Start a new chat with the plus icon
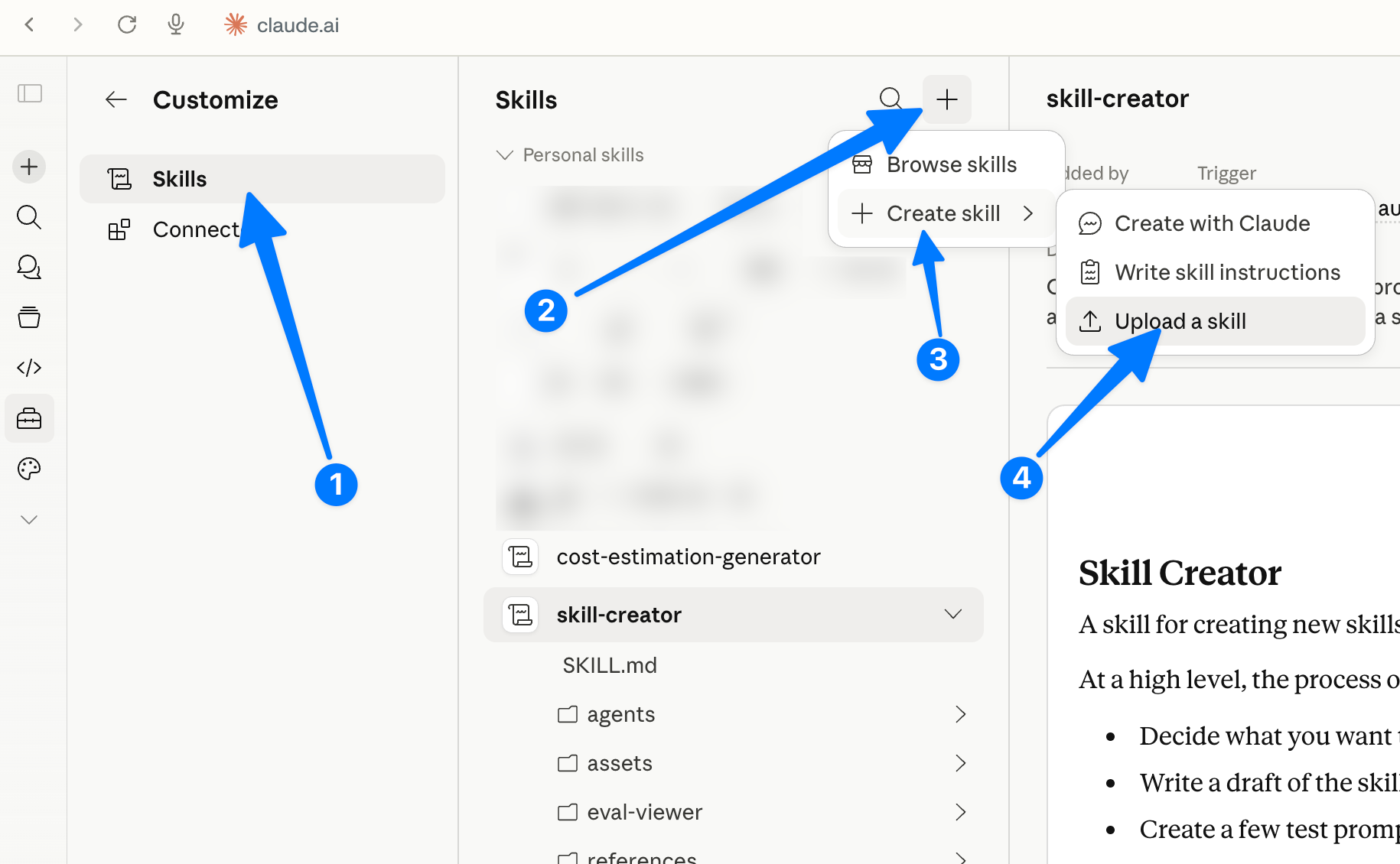 coord(29,166)
